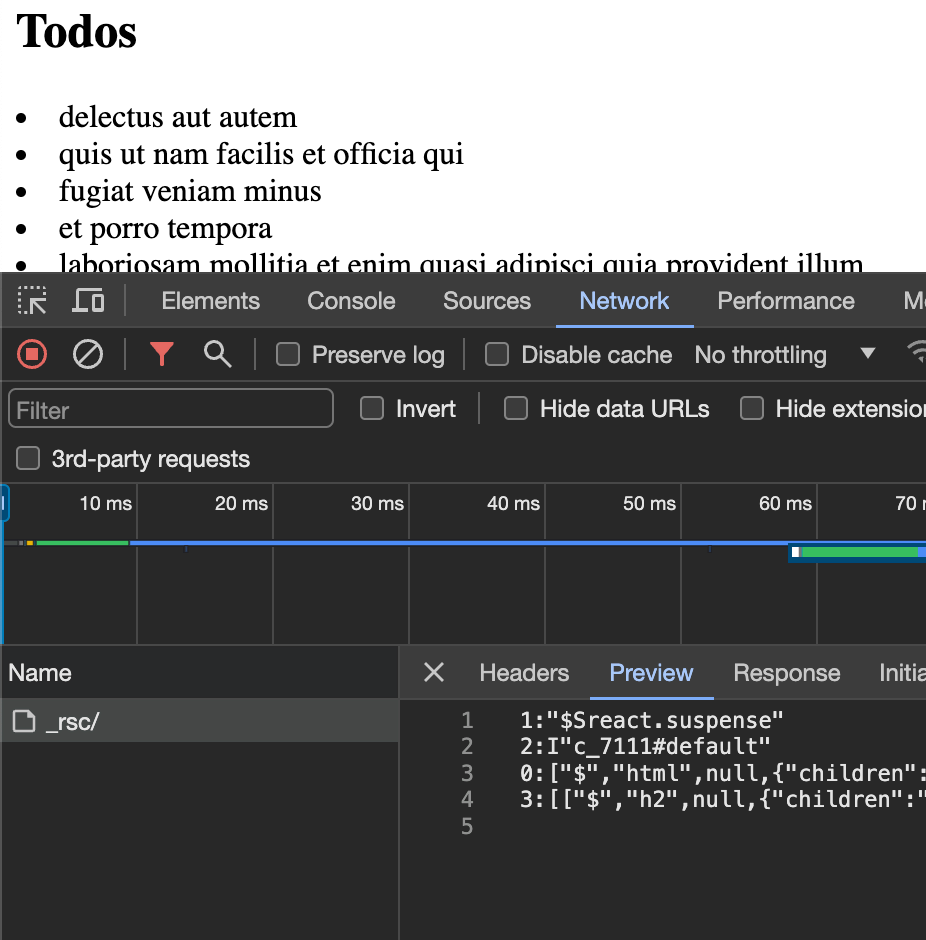
Task: Clear the network log
Action: 87,354
